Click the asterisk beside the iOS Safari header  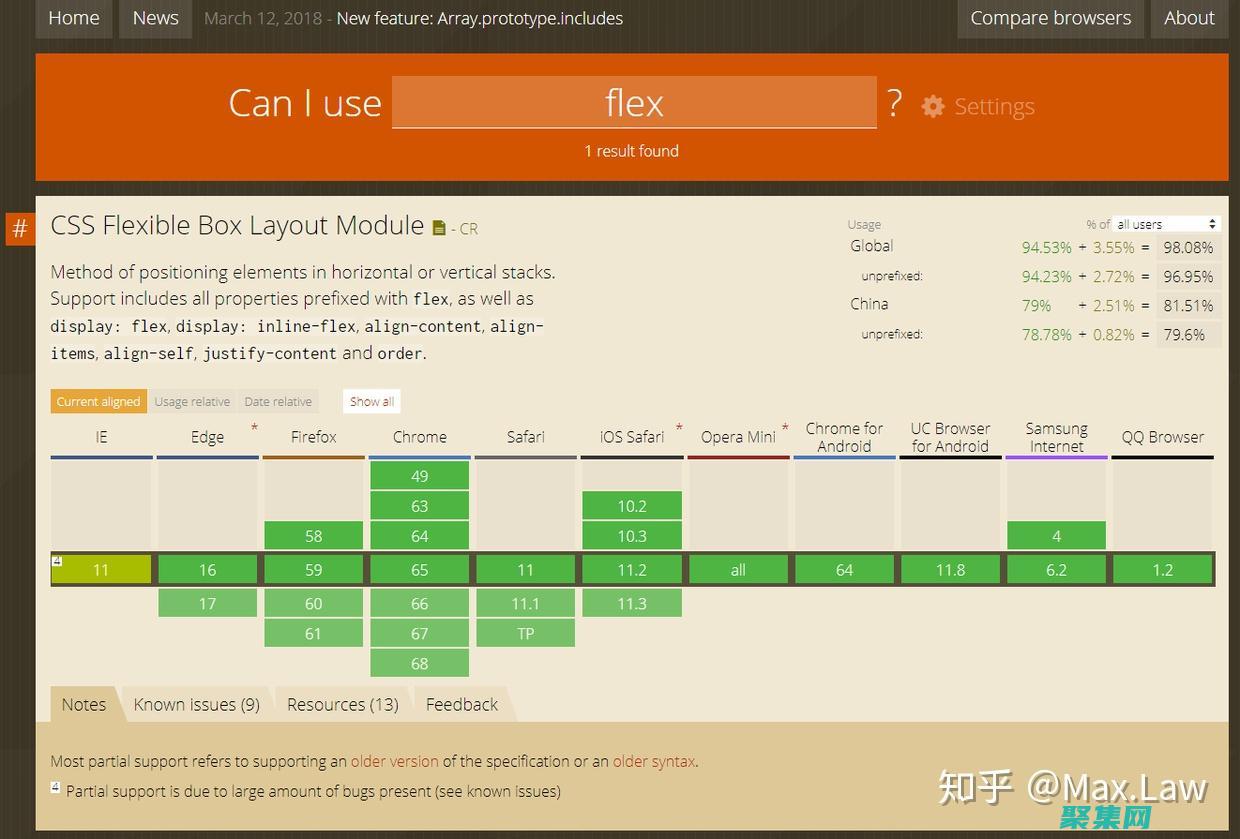(x=679, y=428)
